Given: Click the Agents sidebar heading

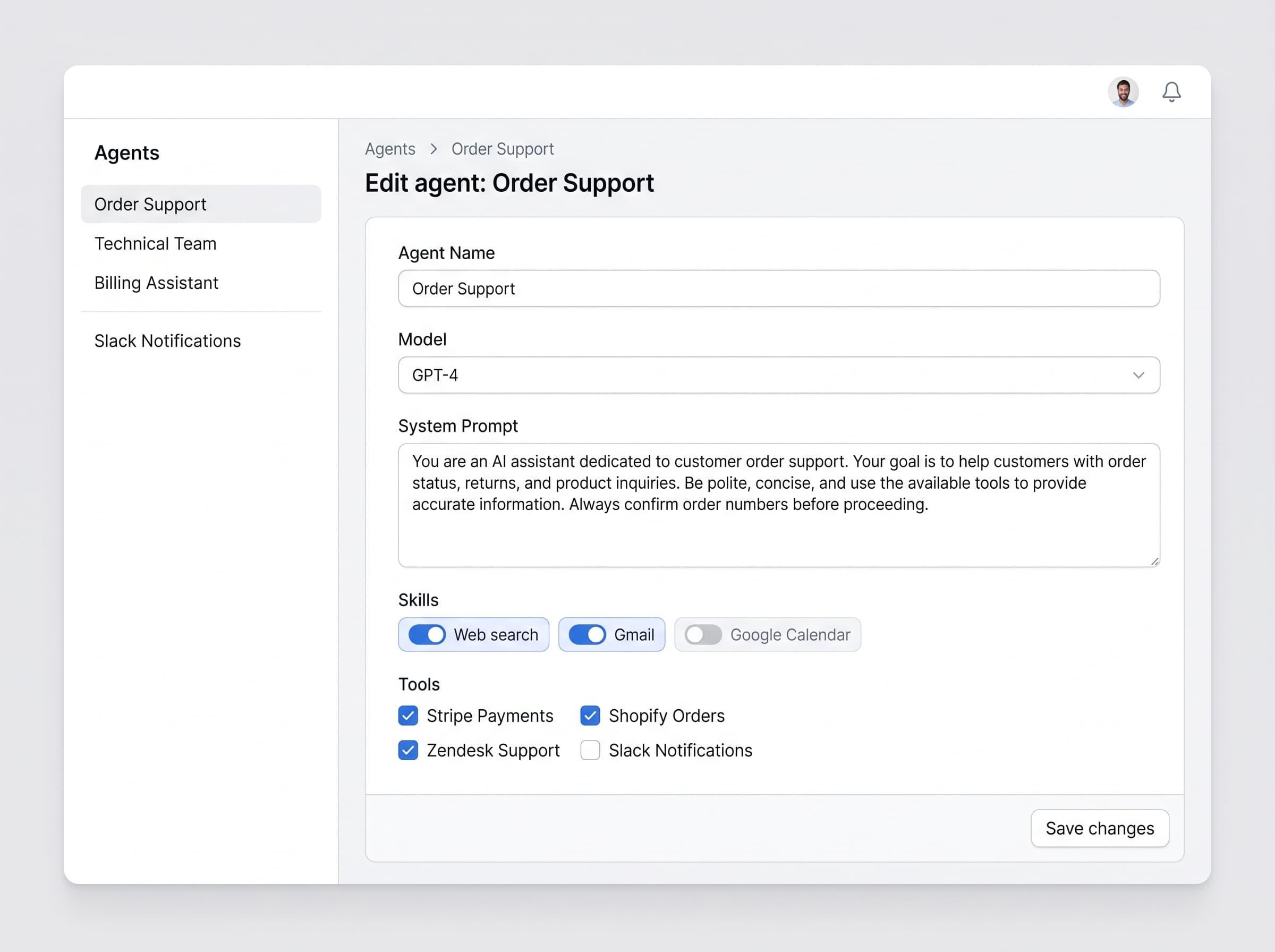Looking at the screenshot, I should tap(127, 152).
